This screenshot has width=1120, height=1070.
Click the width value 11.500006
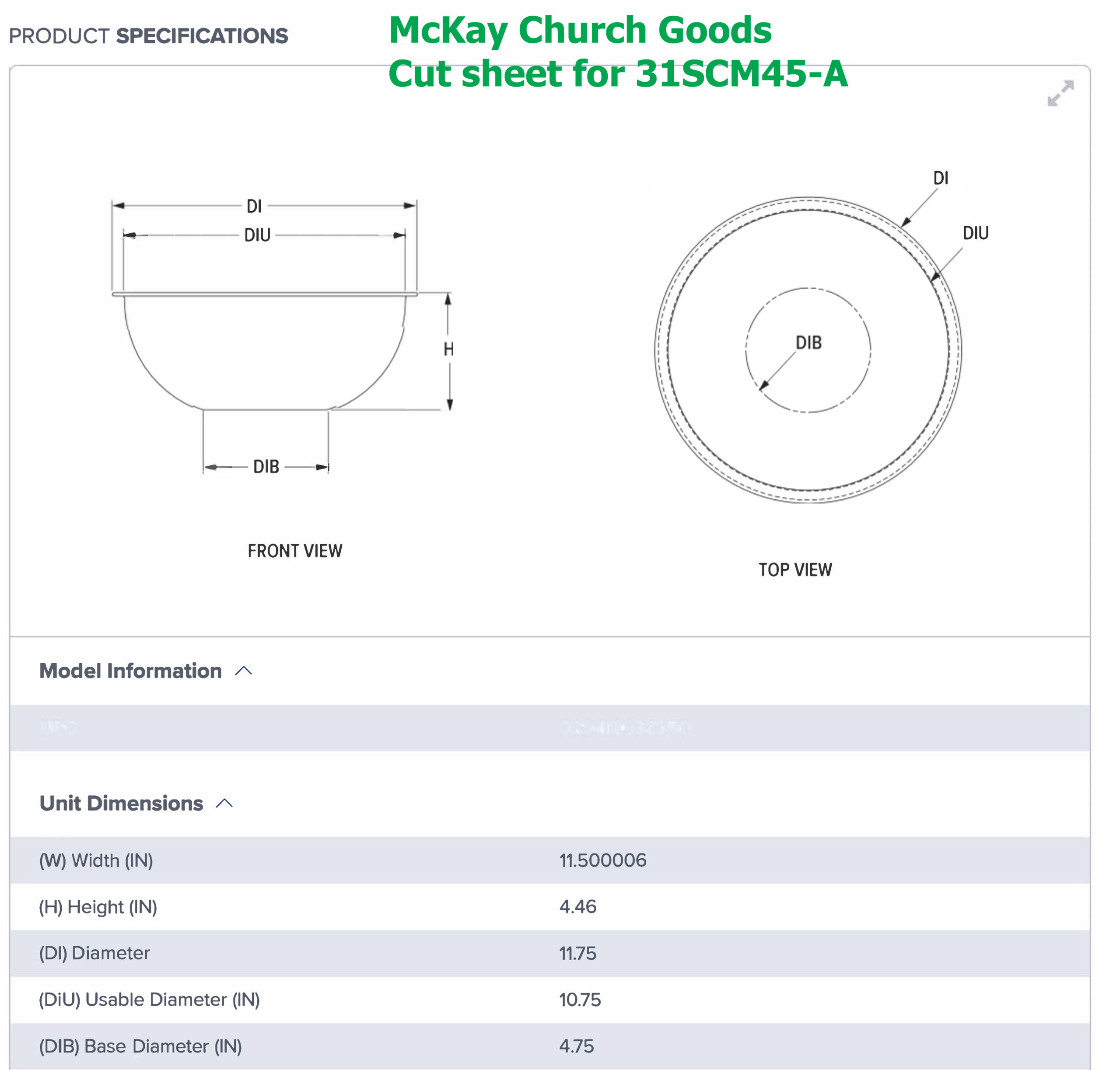(x=602, y=860)
